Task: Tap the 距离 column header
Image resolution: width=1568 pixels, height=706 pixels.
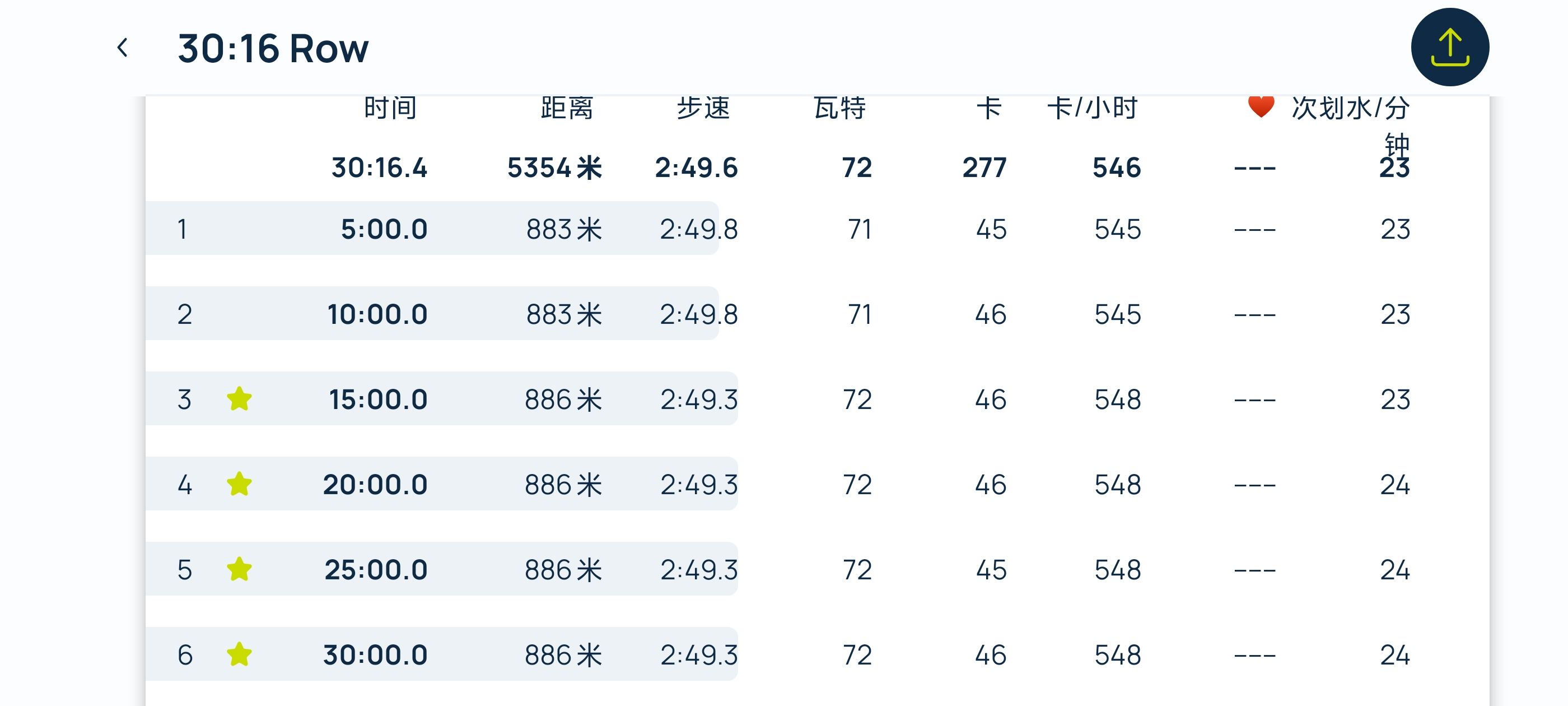Action: (x=567, y=109)
